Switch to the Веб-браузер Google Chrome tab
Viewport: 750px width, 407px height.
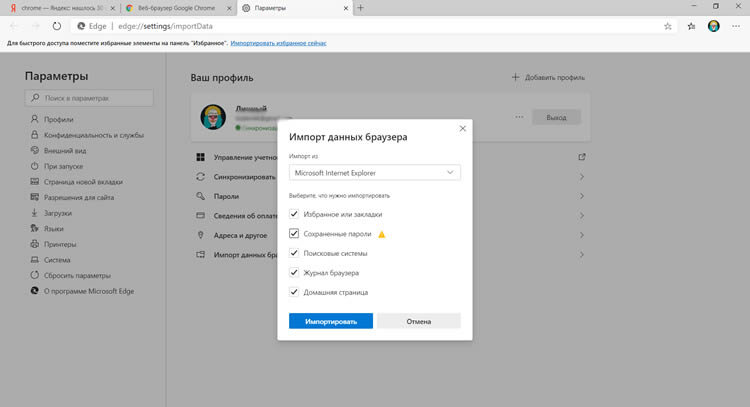click(177, 8)
